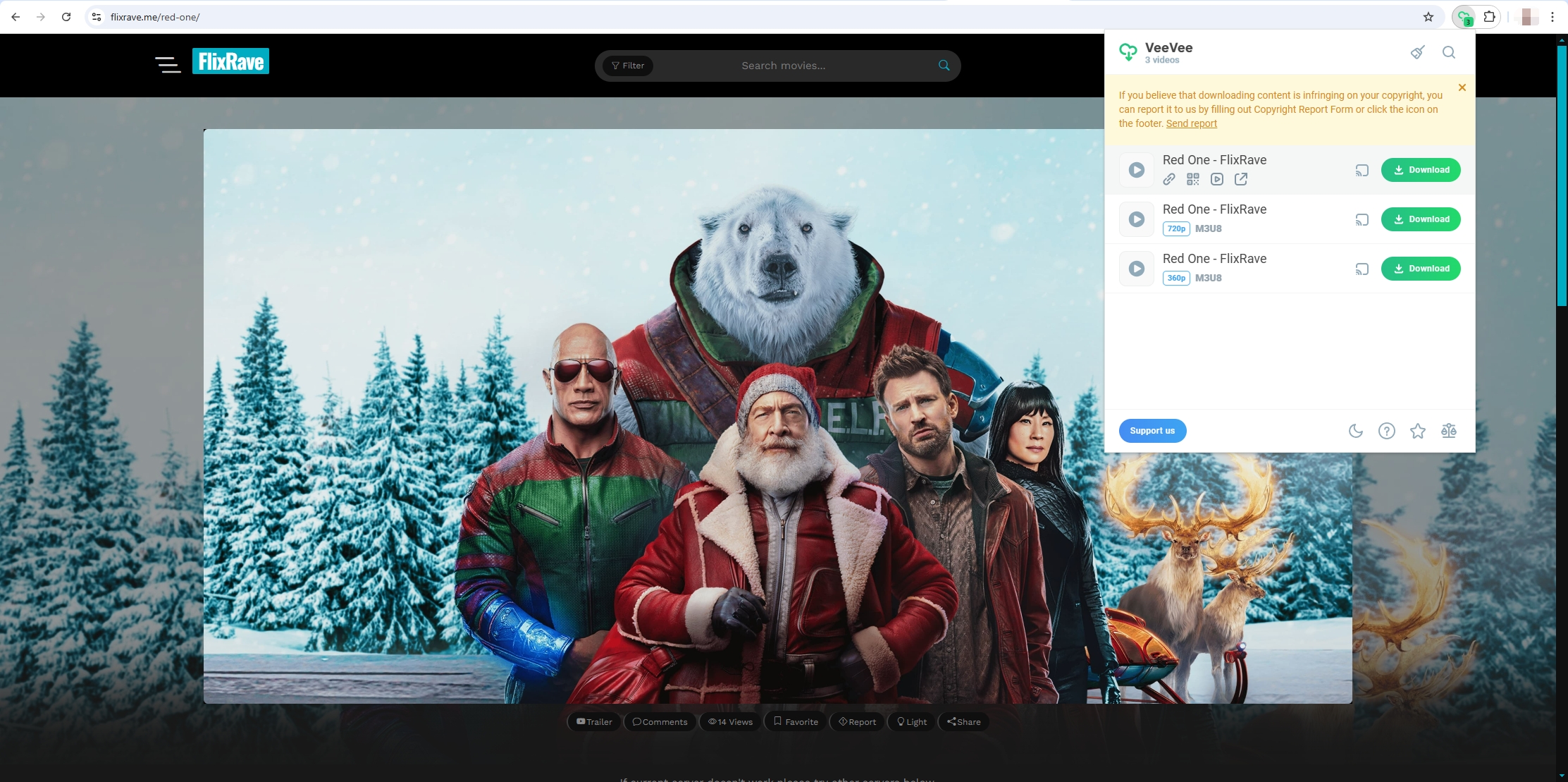Close the VeeVee copyright notice banner
1568x782 pixels.
click(x=1462, y=88)
